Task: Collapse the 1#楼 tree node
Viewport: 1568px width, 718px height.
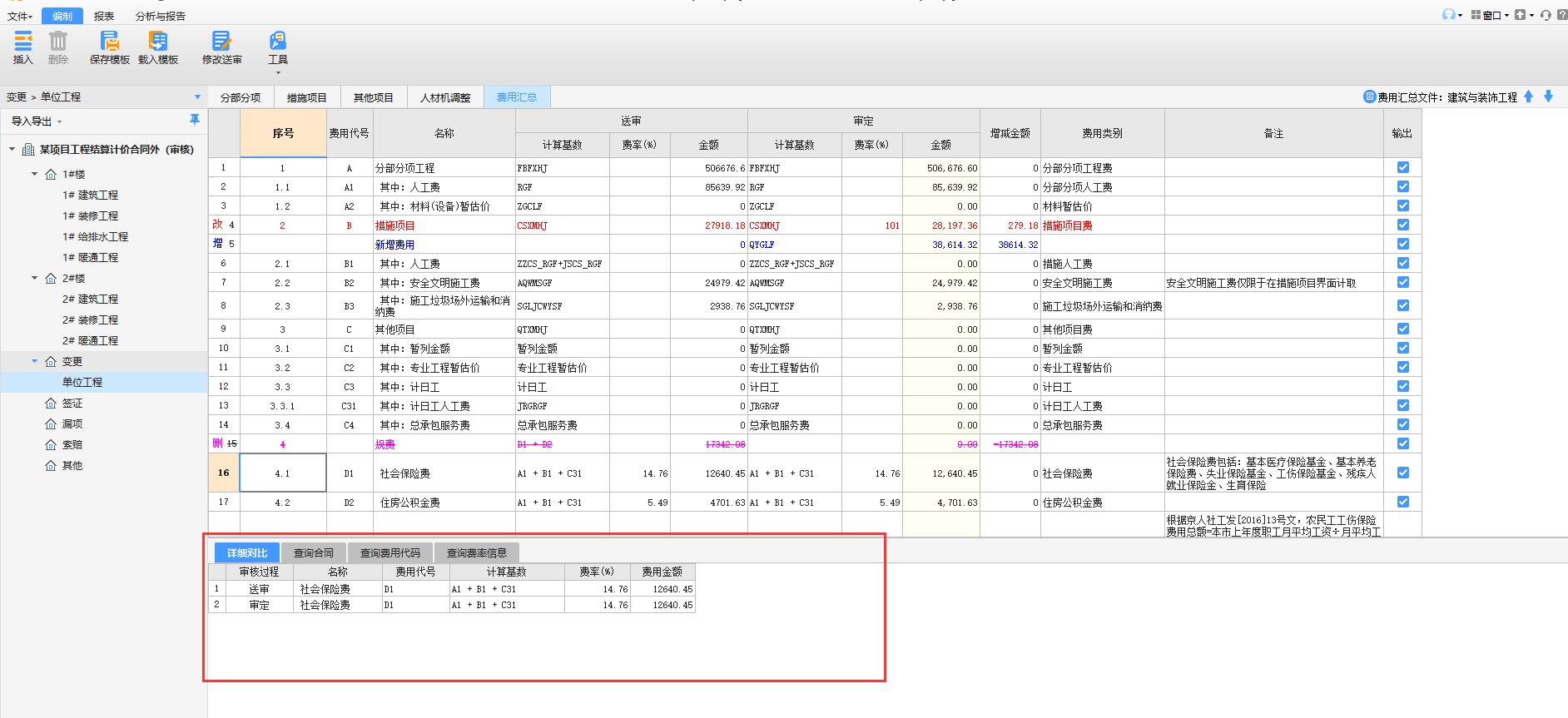Action: (x=35, y=174)
